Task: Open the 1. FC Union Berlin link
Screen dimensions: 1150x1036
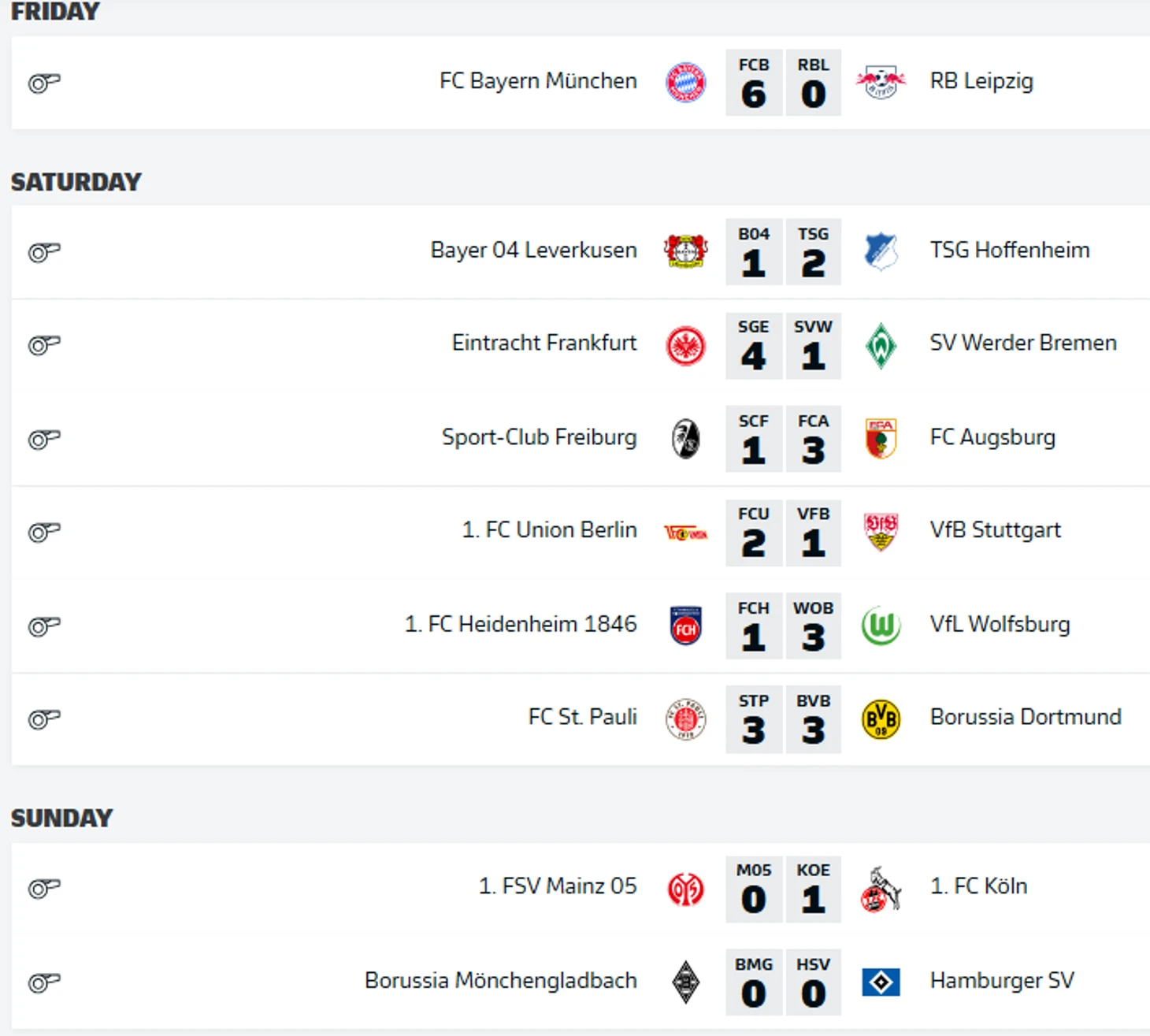Action: click(549, 530)
